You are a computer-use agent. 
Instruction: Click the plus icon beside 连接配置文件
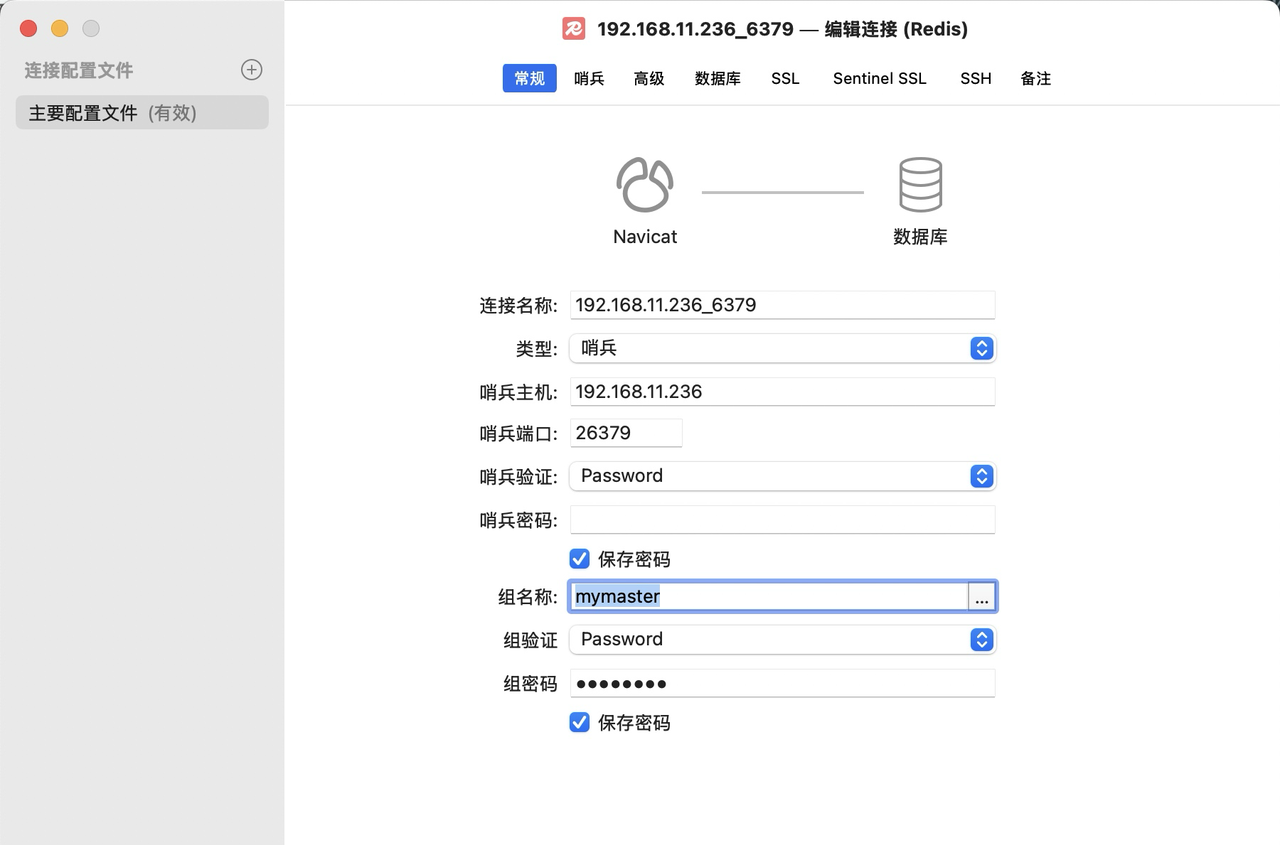click(251, 70)
